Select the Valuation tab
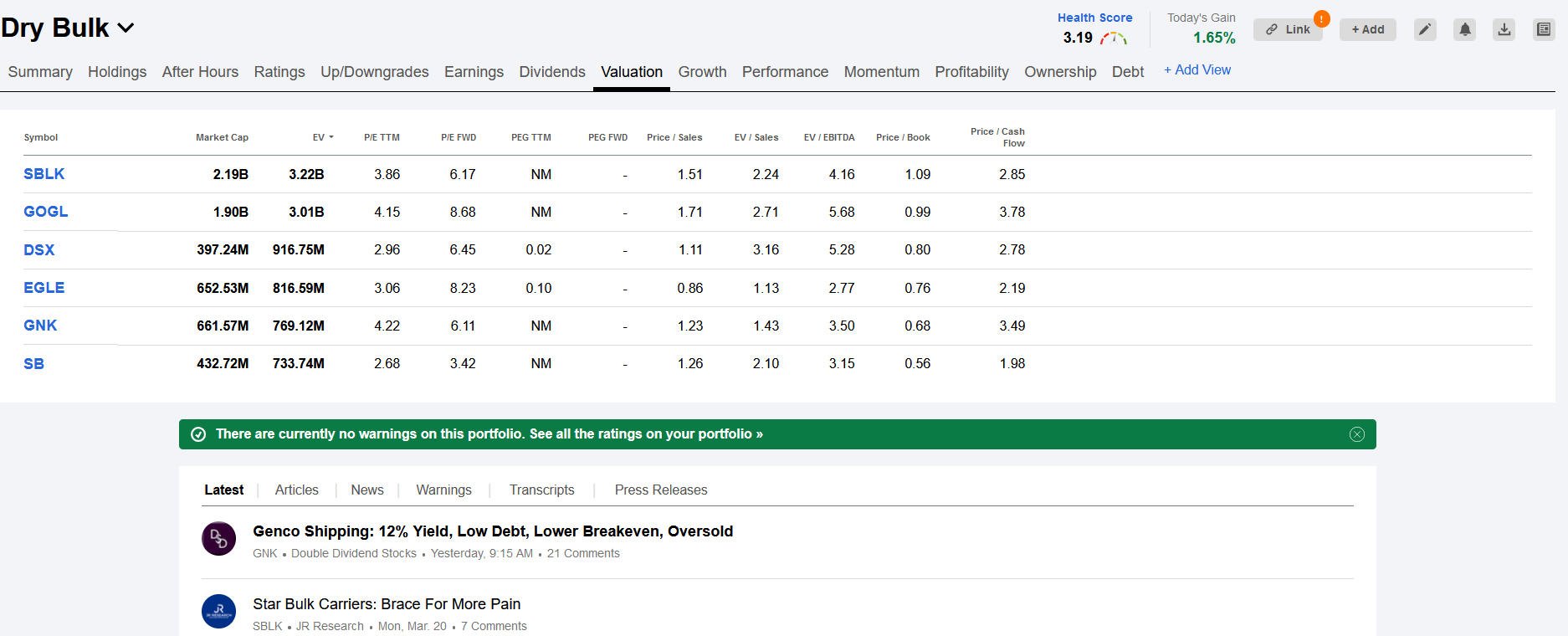 632,72
